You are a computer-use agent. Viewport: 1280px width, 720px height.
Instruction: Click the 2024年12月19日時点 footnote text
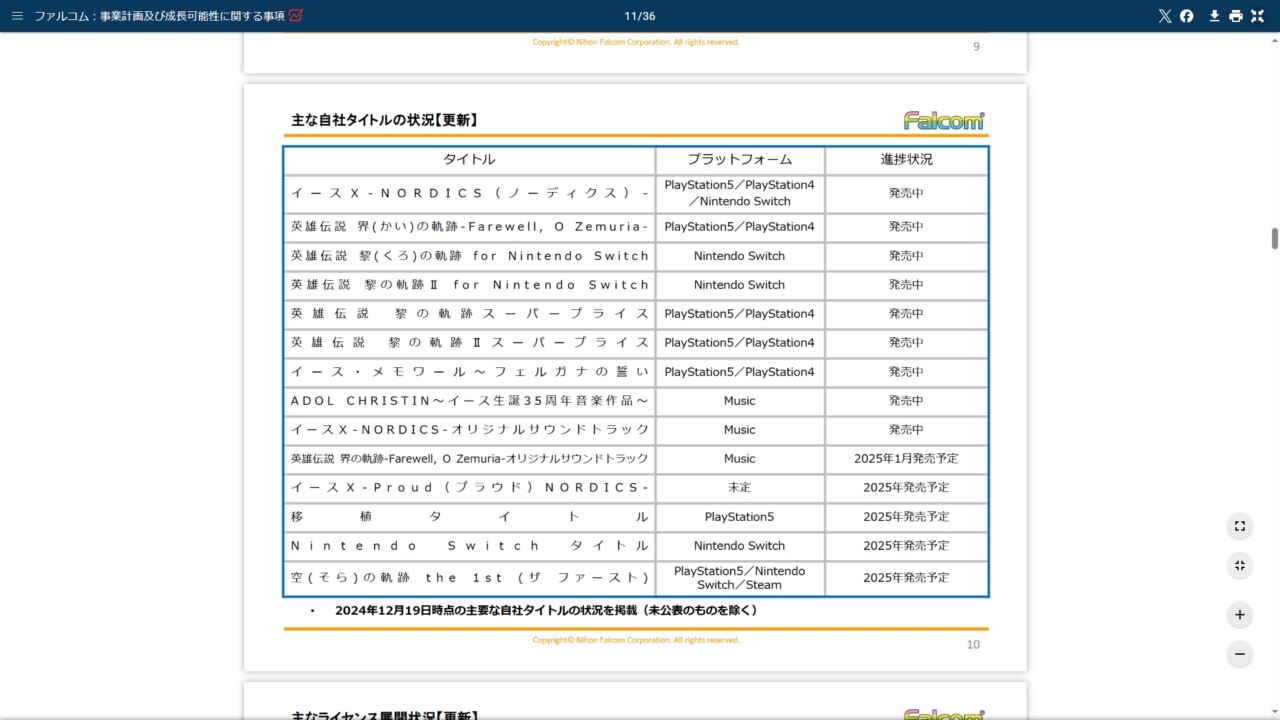tap(546, 610)
